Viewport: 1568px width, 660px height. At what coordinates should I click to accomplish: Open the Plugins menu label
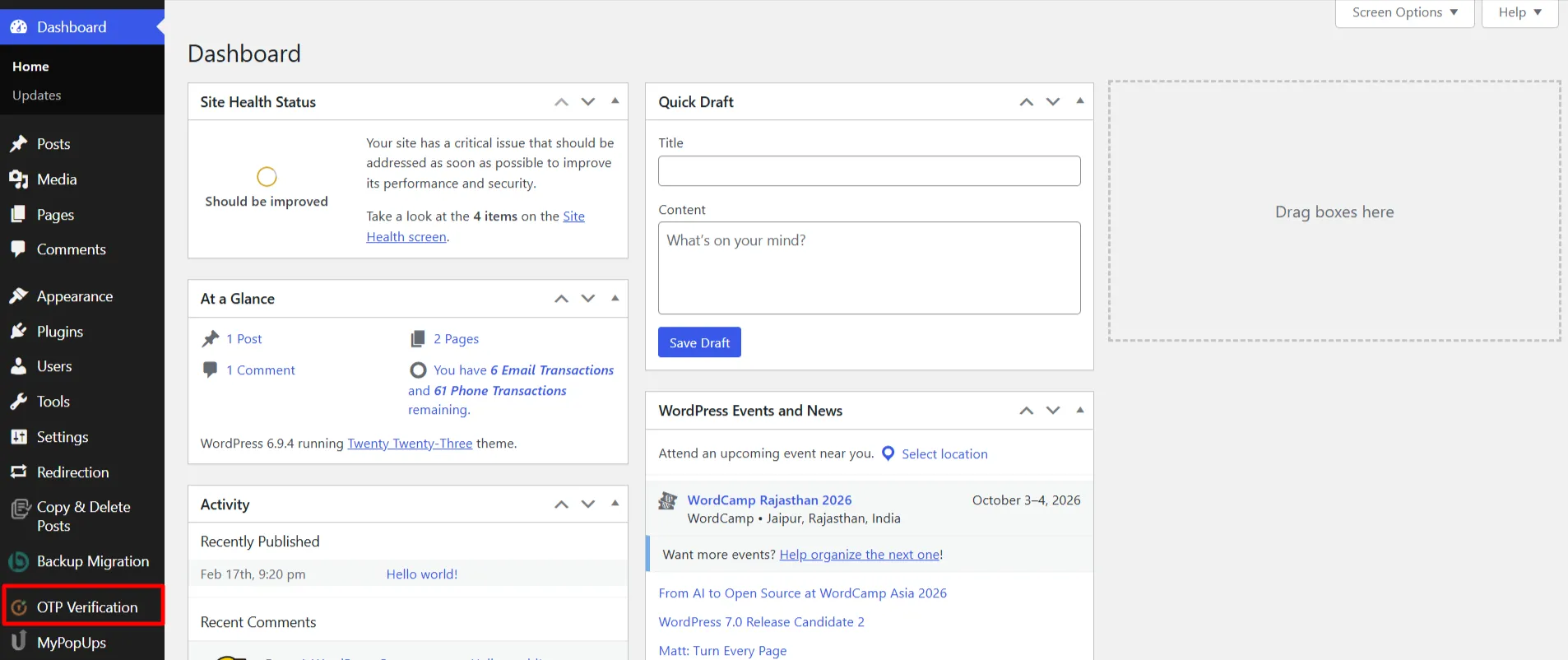tap(60, 332)
